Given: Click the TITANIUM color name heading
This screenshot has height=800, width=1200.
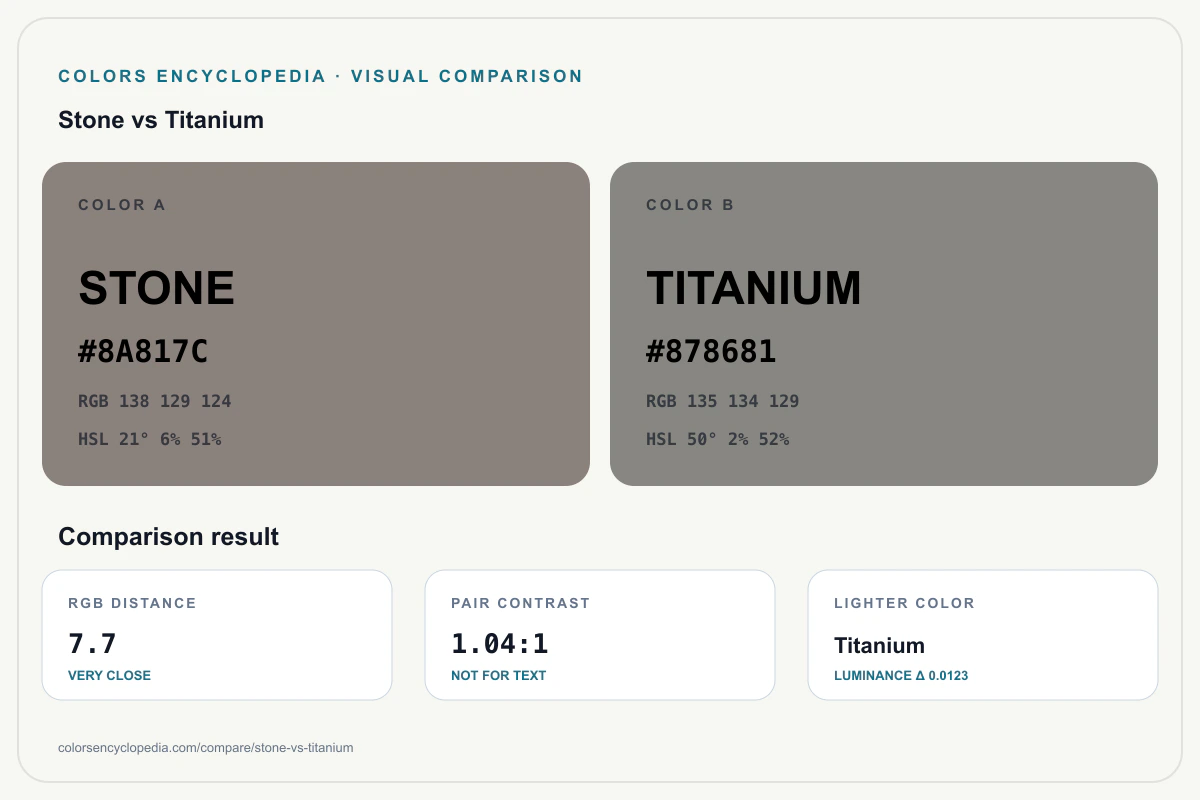Looking at the screenshot, I should (x=754, y=288).
